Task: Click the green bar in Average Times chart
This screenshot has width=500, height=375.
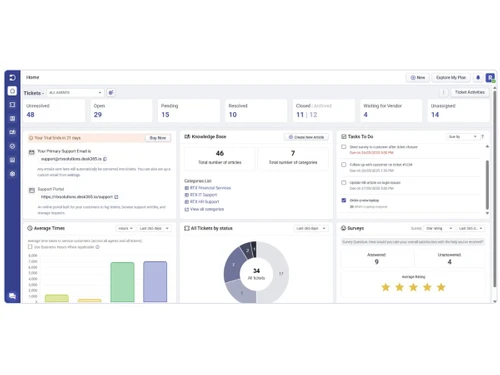Action: pos(122,282)
